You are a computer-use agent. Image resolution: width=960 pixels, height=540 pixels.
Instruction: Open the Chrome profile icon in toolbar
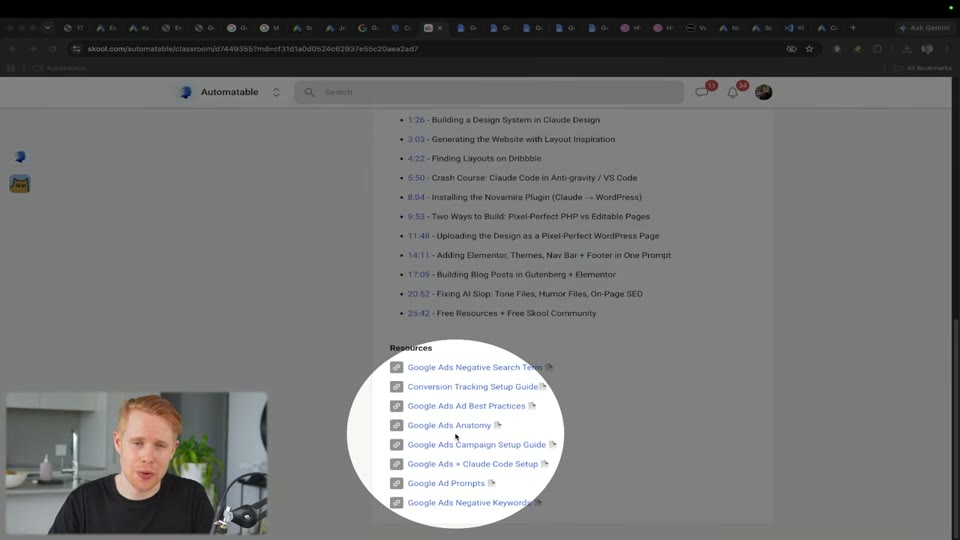coord(927,49)
